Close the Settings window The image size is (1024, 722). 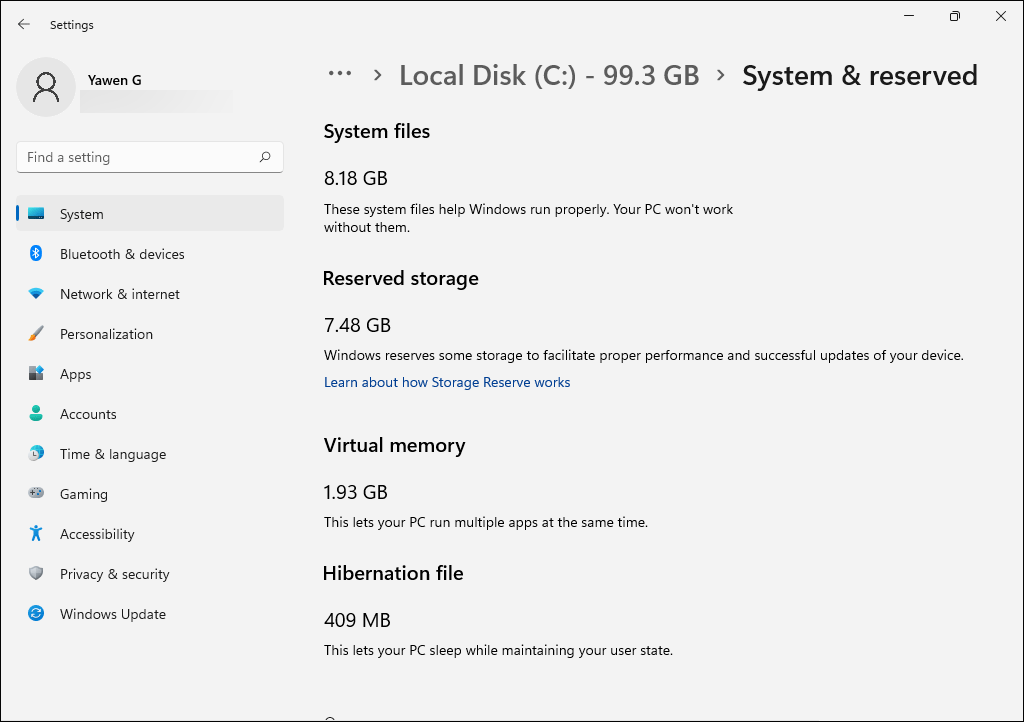1000,16
